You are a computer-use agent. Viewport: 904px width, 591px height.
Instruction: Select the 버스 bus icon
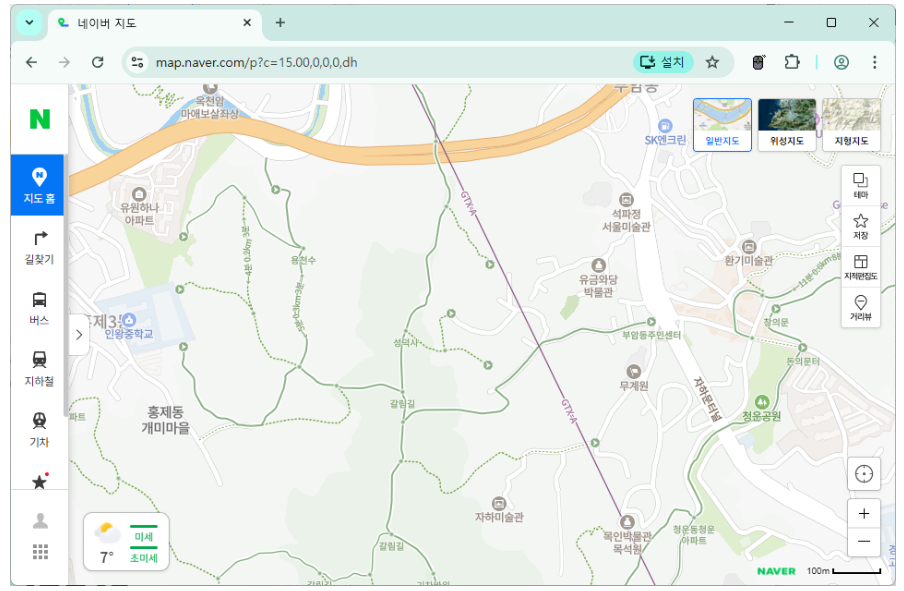coord(39,307)
